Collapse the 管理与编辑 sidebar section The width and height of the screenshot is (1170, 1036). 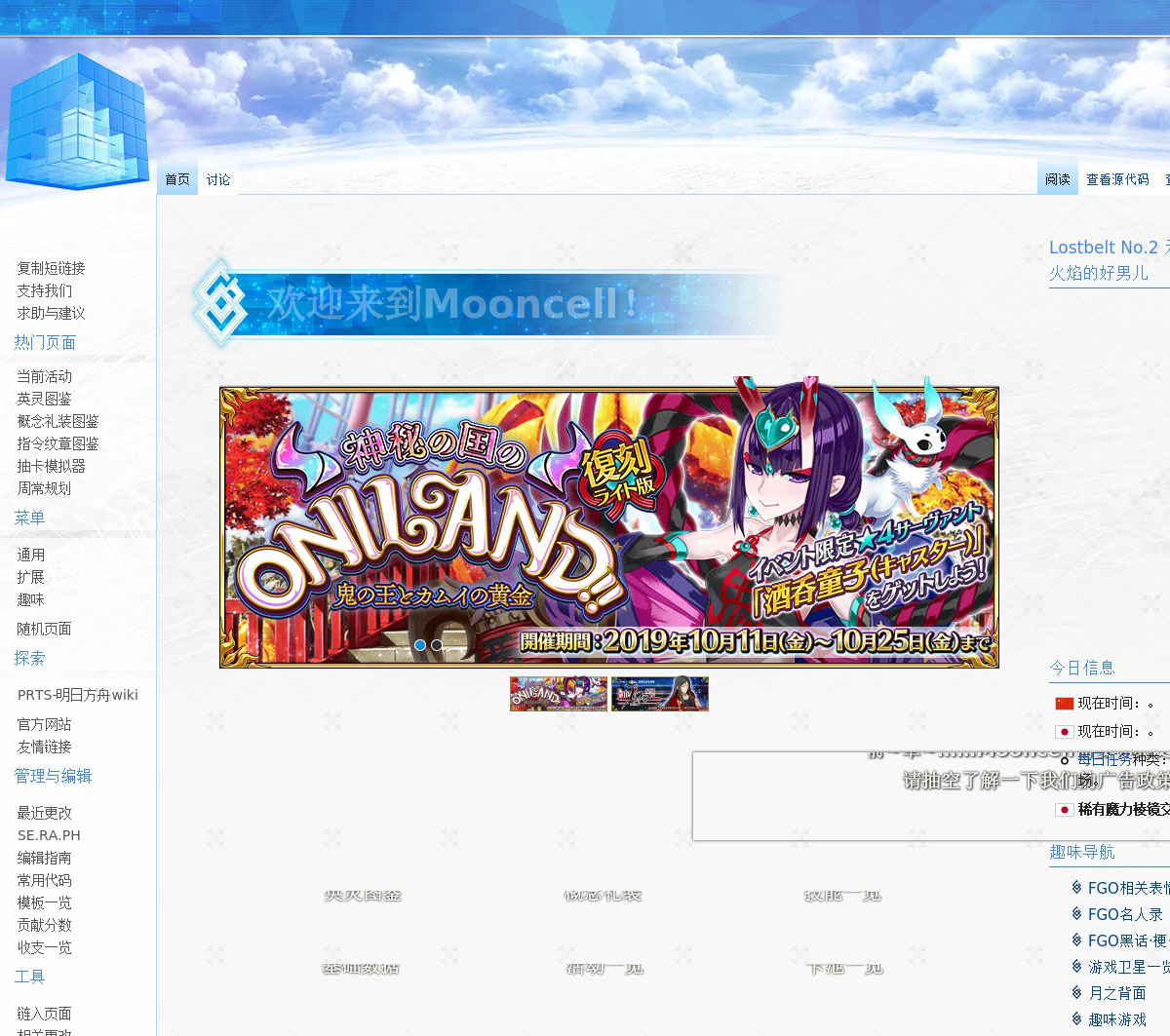[53, 776]
